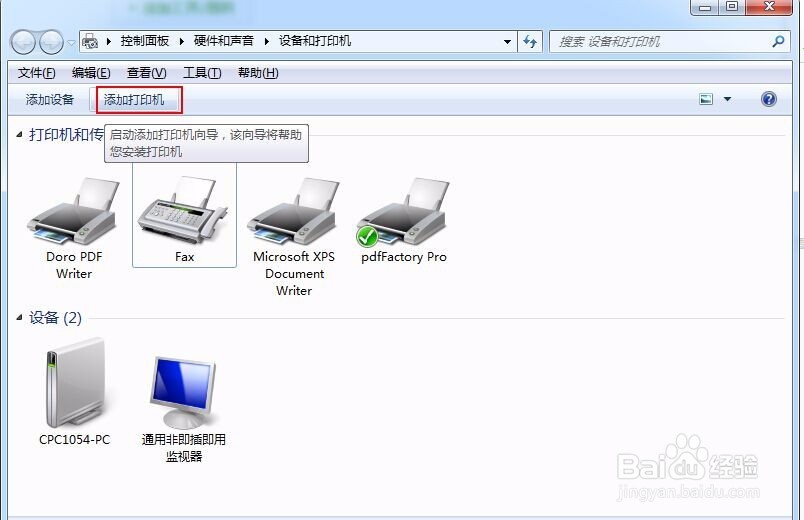Viewport: 804px width, 520px height.
Task: Open the 编辑(E) menu
Action: point(91,73)
